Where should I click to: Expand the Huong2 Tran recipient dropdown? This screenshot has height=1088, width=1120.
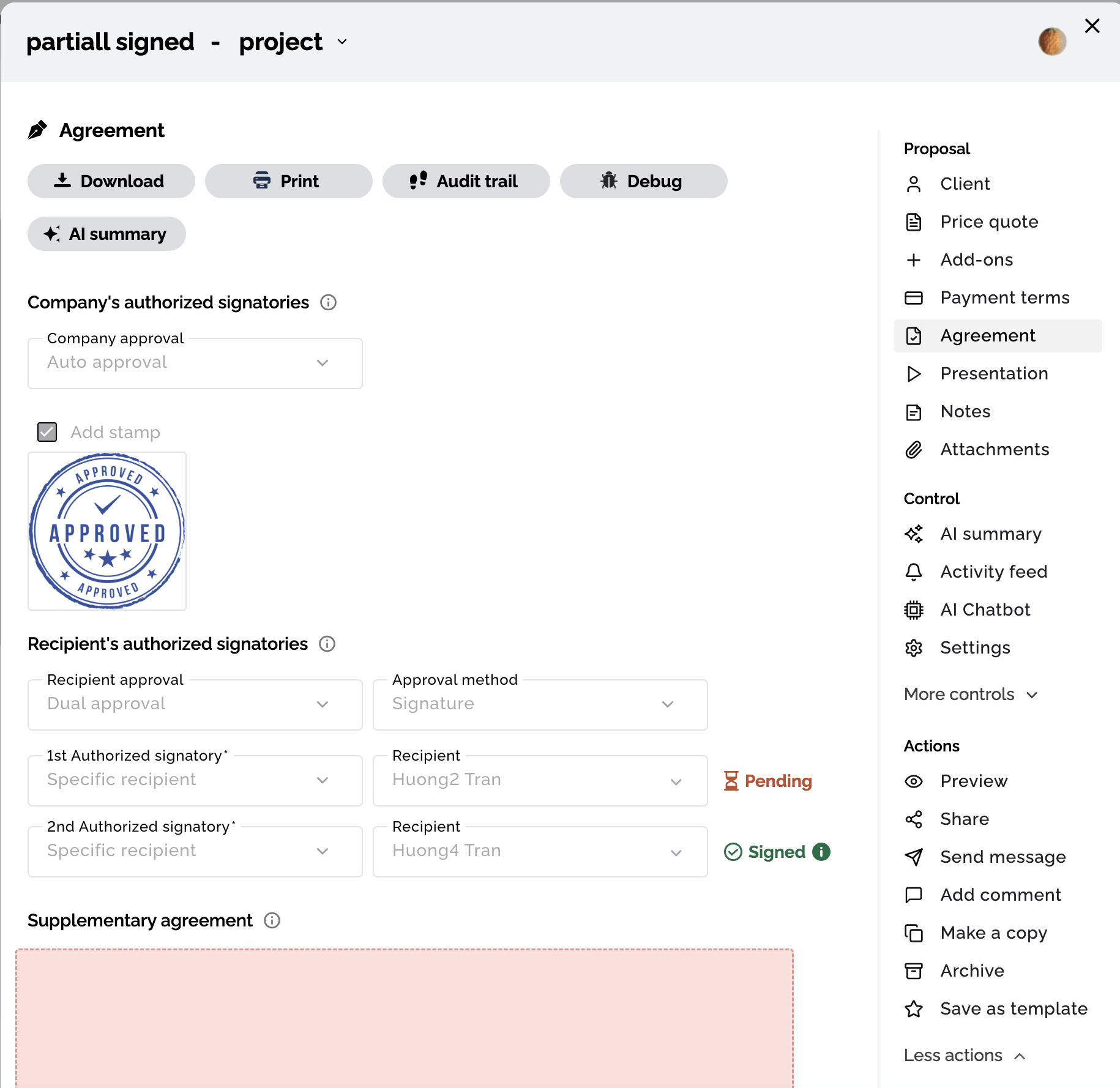540,780
